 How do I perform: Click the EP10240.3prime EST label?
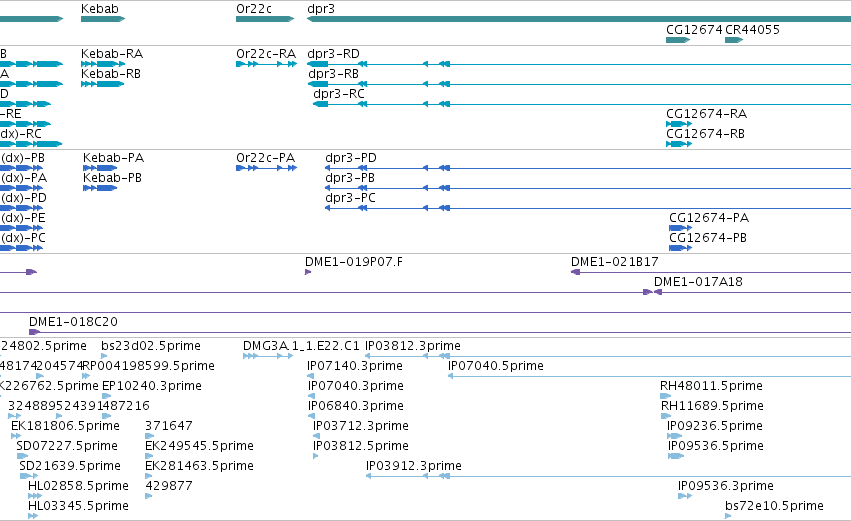[152, 386]
